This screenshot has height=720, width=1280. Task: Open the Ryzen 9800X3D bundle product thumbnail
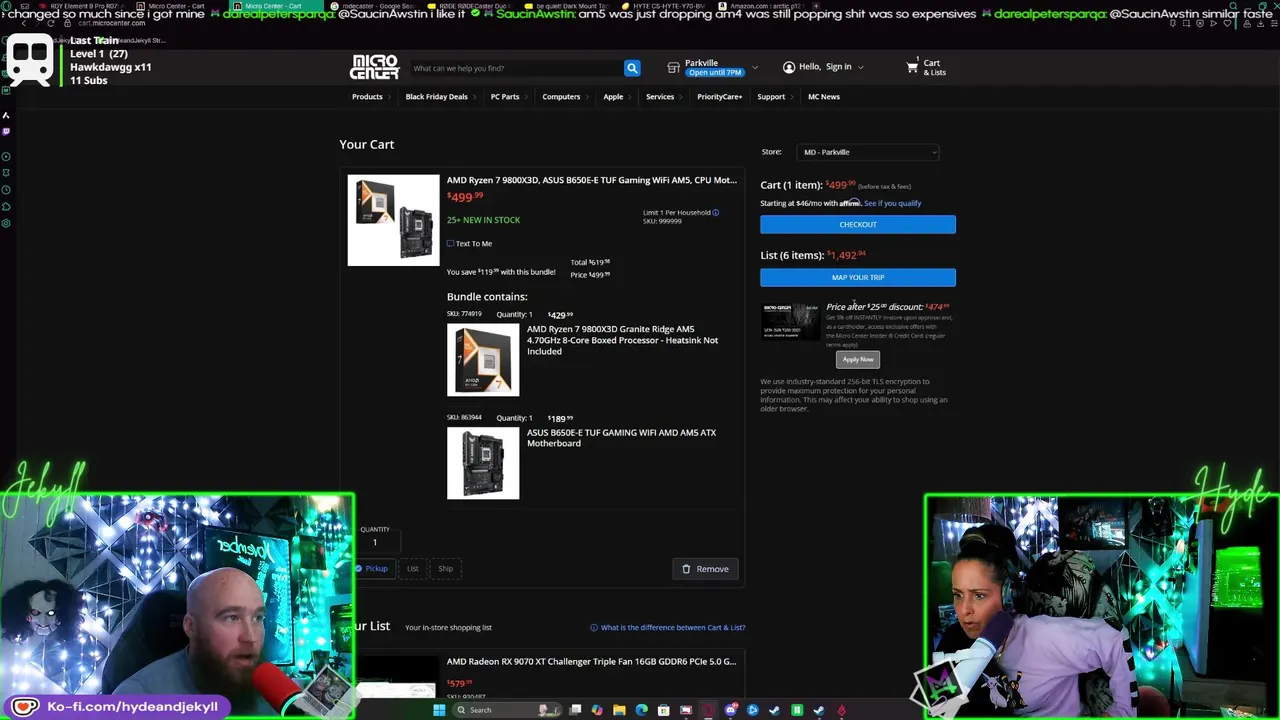click(x=393, y=220)
